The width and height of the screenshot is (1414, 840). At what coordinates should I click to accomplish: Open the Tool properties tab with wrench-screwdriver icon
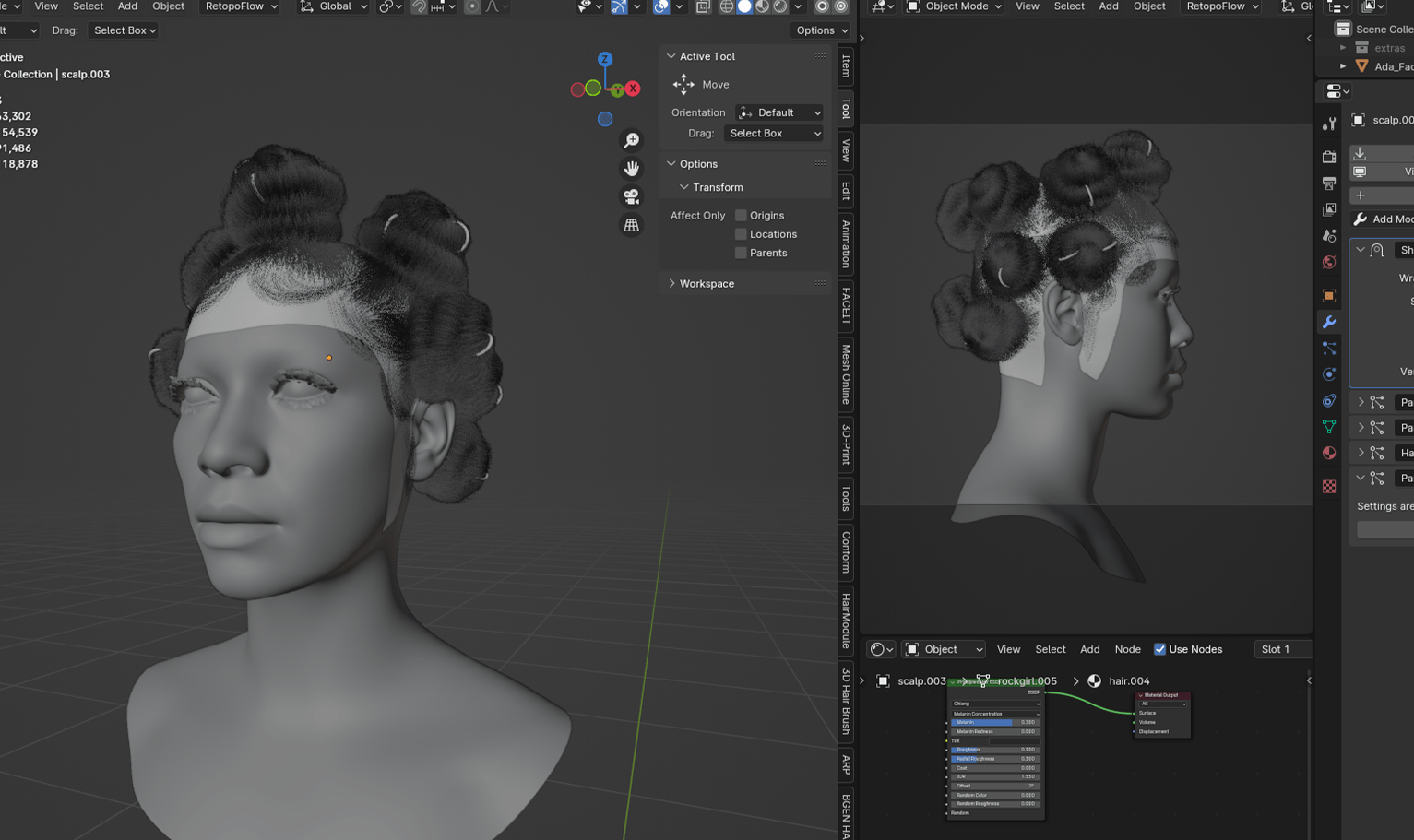tap(1329, 124)
